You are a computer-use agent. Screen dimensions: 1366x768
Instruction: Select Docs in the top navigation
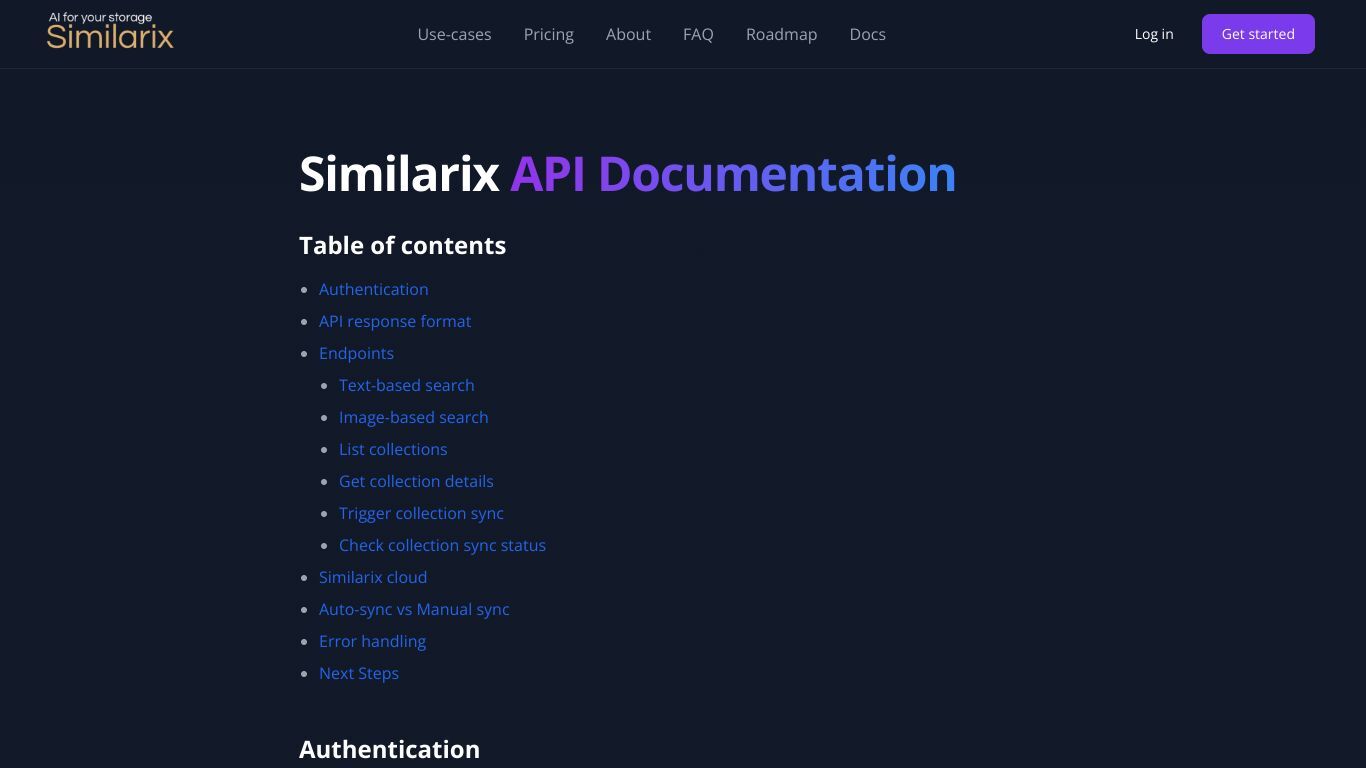867,34
